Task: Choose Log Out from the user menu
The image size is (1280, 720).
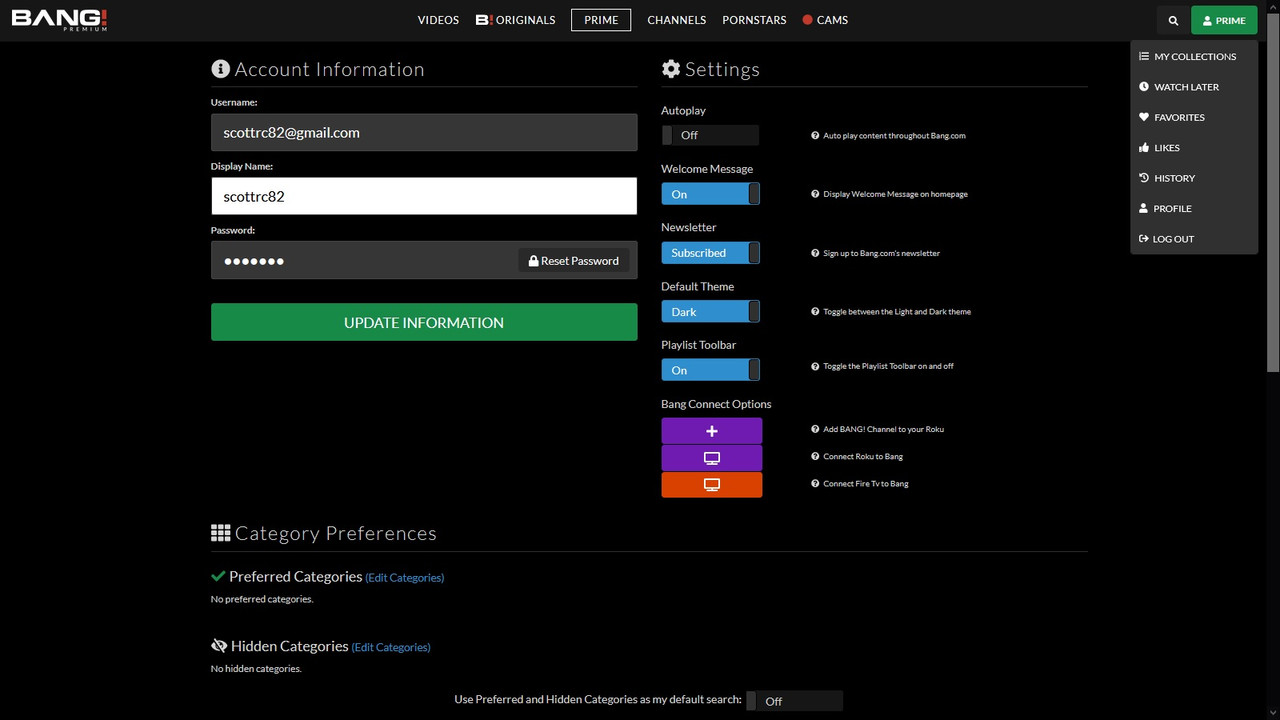Action: point(1173,239)
